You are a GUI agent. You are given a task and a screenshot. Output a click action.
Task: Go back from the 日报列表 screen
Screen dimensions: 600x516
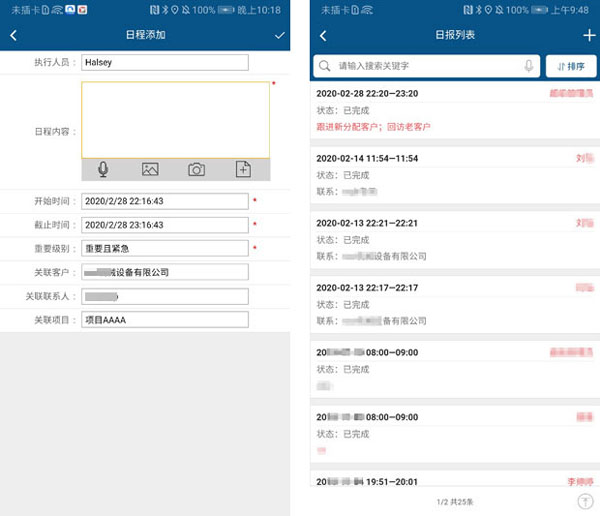pos(323,35)
